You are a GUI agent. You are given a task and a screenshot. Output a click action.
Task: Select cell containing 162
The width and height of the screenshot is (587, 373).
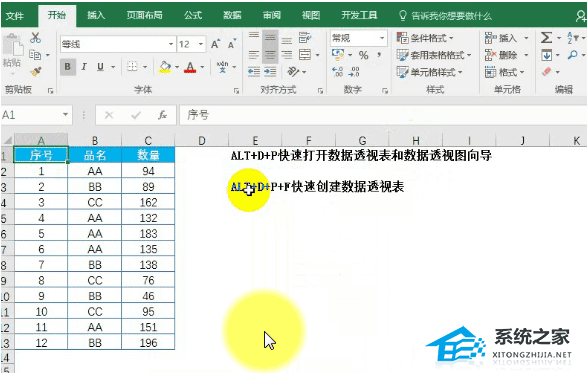148,202
